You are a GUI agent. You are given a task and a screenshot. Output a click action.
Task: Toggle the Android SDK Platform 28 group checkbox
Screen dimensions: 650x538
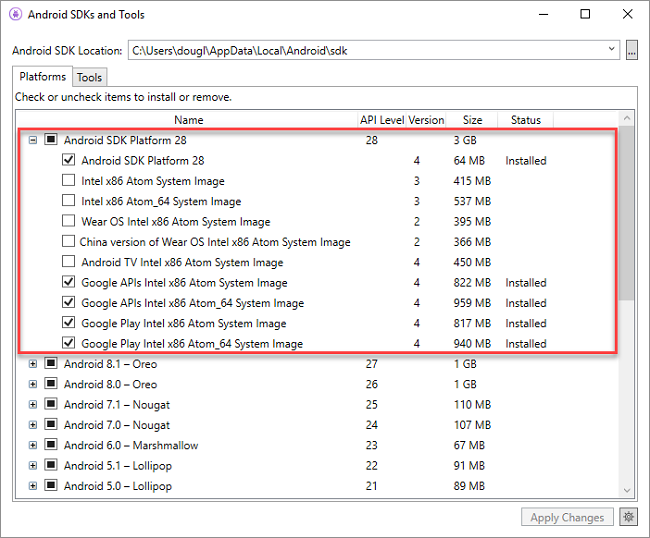51,139
